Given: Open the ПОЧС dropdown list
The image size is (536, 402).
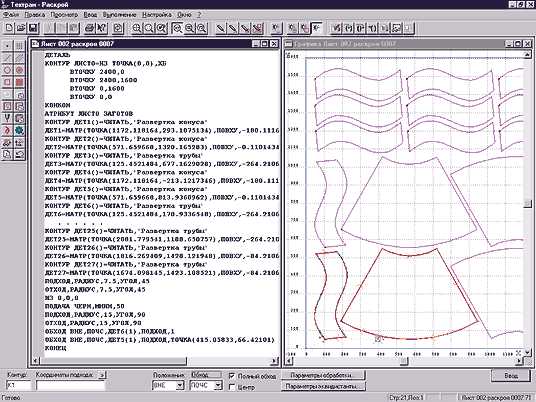Looking at the screenshot, I should click(218, 385).
